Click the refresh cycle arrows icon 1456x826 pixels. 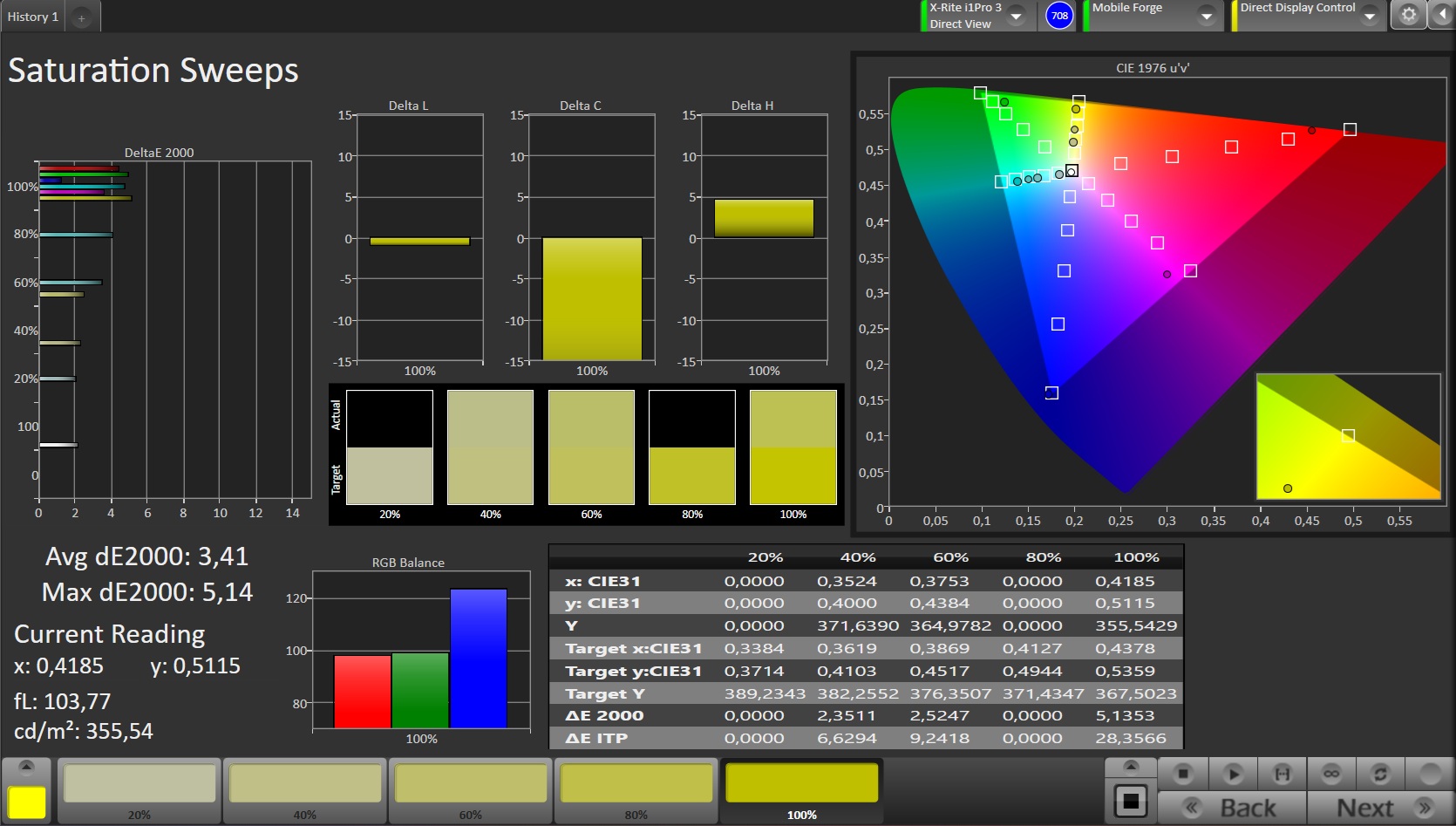[1380, 774]
